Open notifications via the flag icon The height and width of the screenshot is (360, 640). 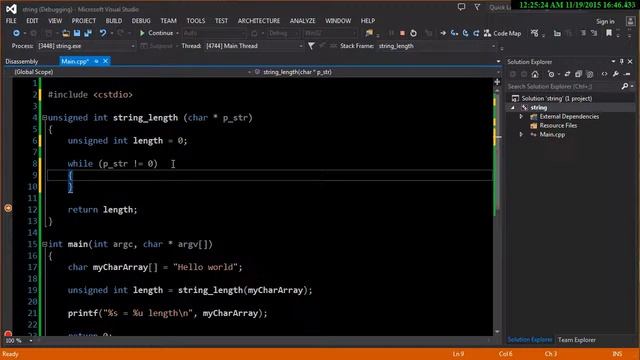pyautogui.click(x=477, y=7)
